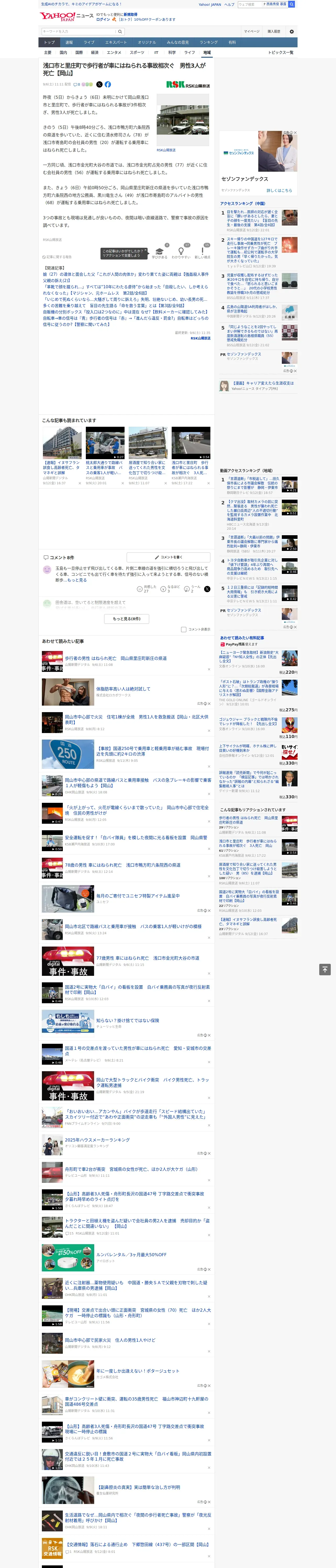This screenshot has width=336, height=1568.
Task: Click the ログイン link
Action: pyautogui.click(x=103, y=20)
